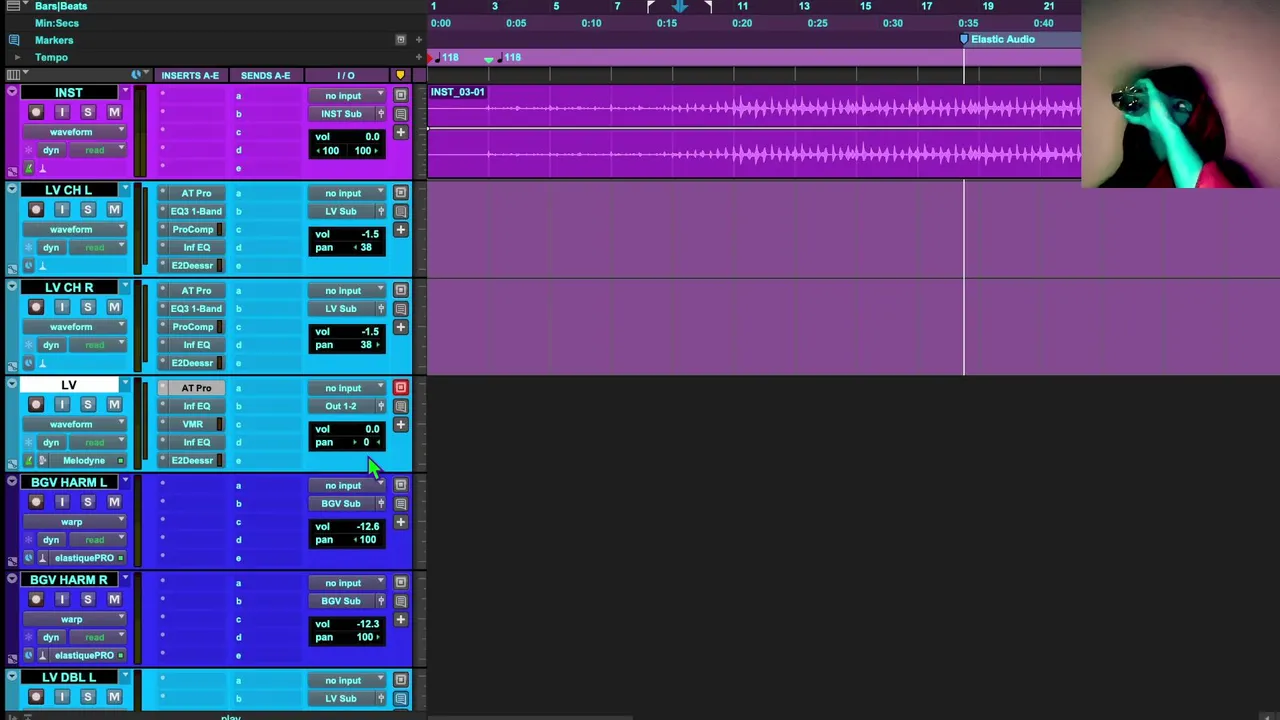This screenshot has height=720, width=1280.
Task: Open Inf EQ insert on LV CH R
Action: pos(196,344)
